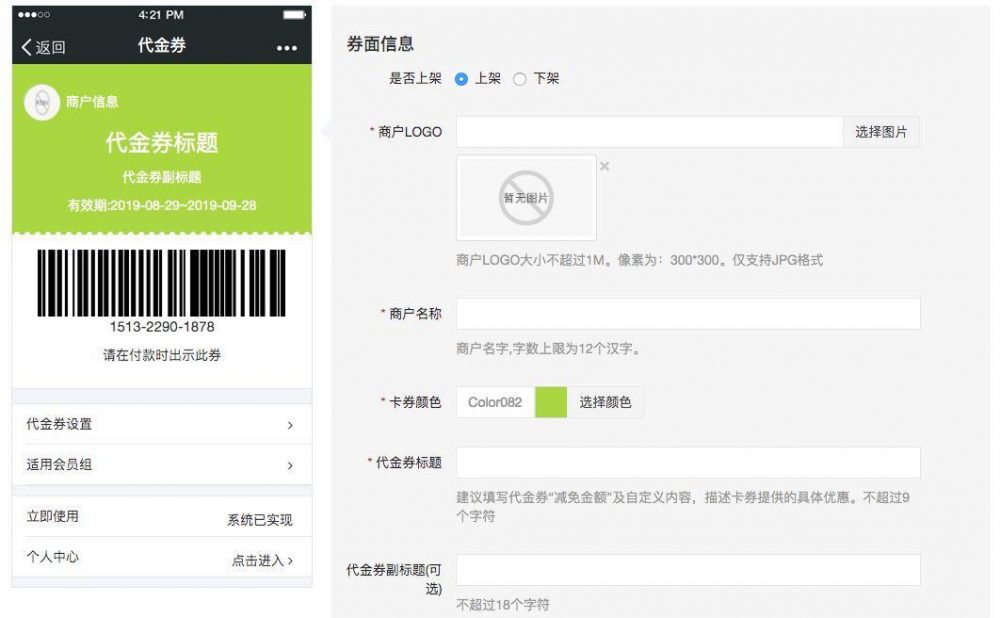Image resolution: width=1000 pixels, height=618 pixels.
Task: Focus the 商户名称 input field
Action: (687, 314)
